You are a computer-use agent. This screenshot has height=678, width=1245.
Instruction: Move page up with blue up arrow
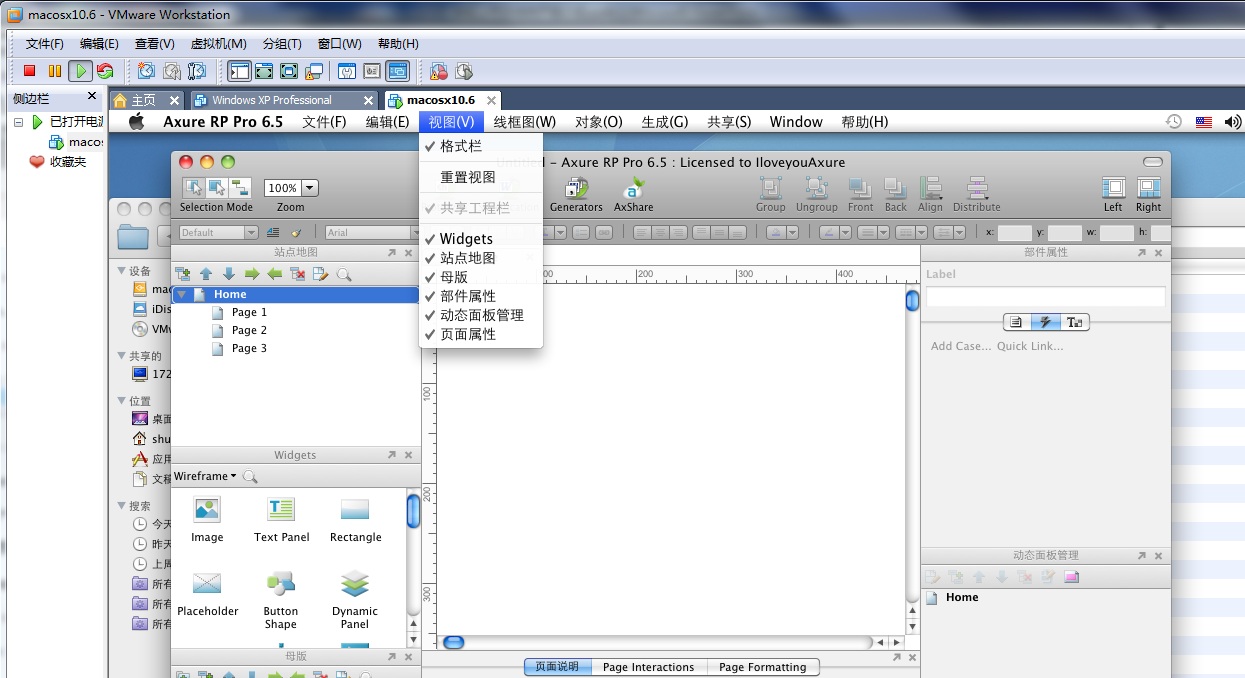pyautogui.click(x=206, y=273)
